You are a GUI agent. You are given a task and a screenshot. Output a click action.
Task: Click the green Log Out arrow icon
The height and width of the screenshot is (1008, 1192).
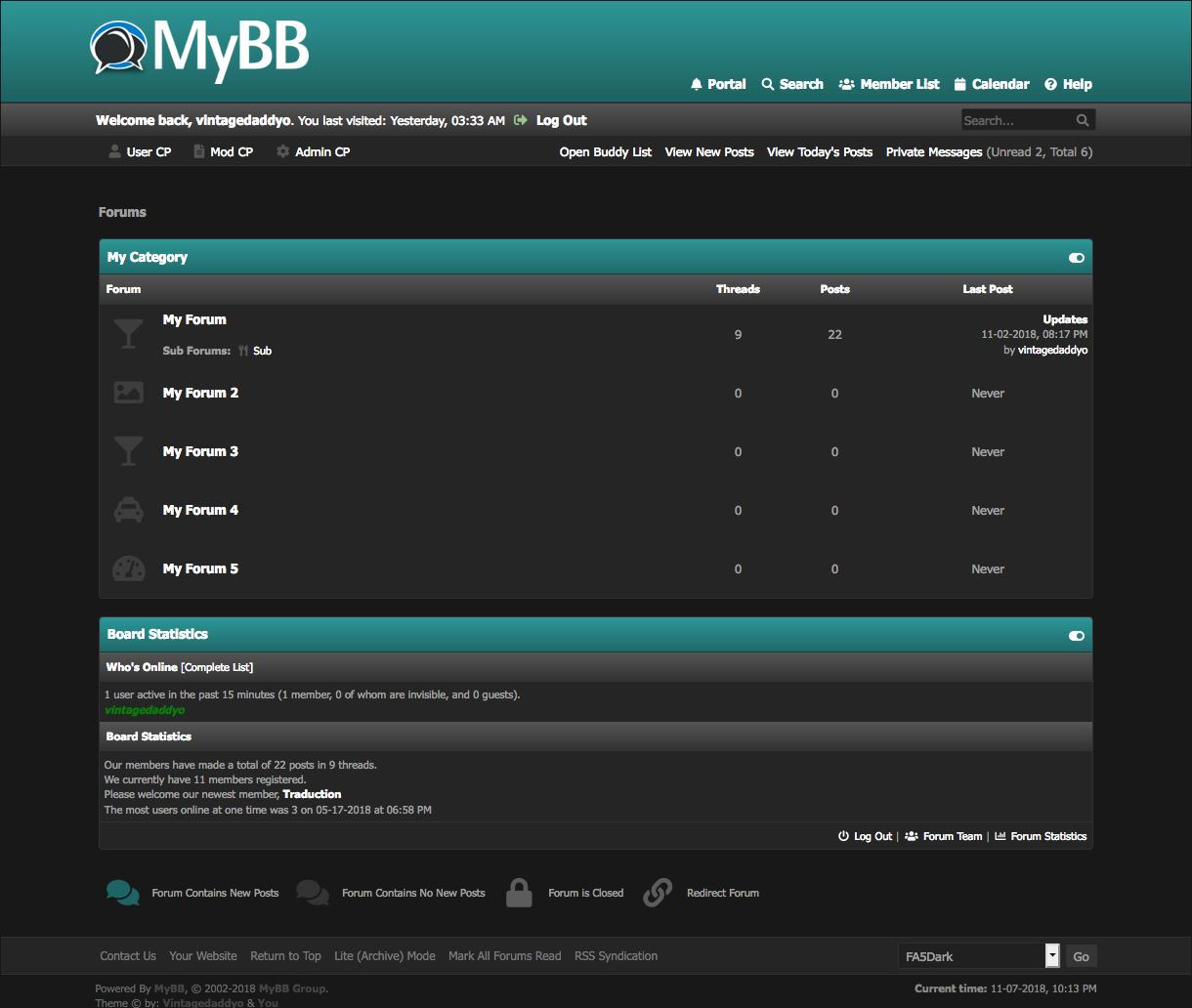(521, 120)
